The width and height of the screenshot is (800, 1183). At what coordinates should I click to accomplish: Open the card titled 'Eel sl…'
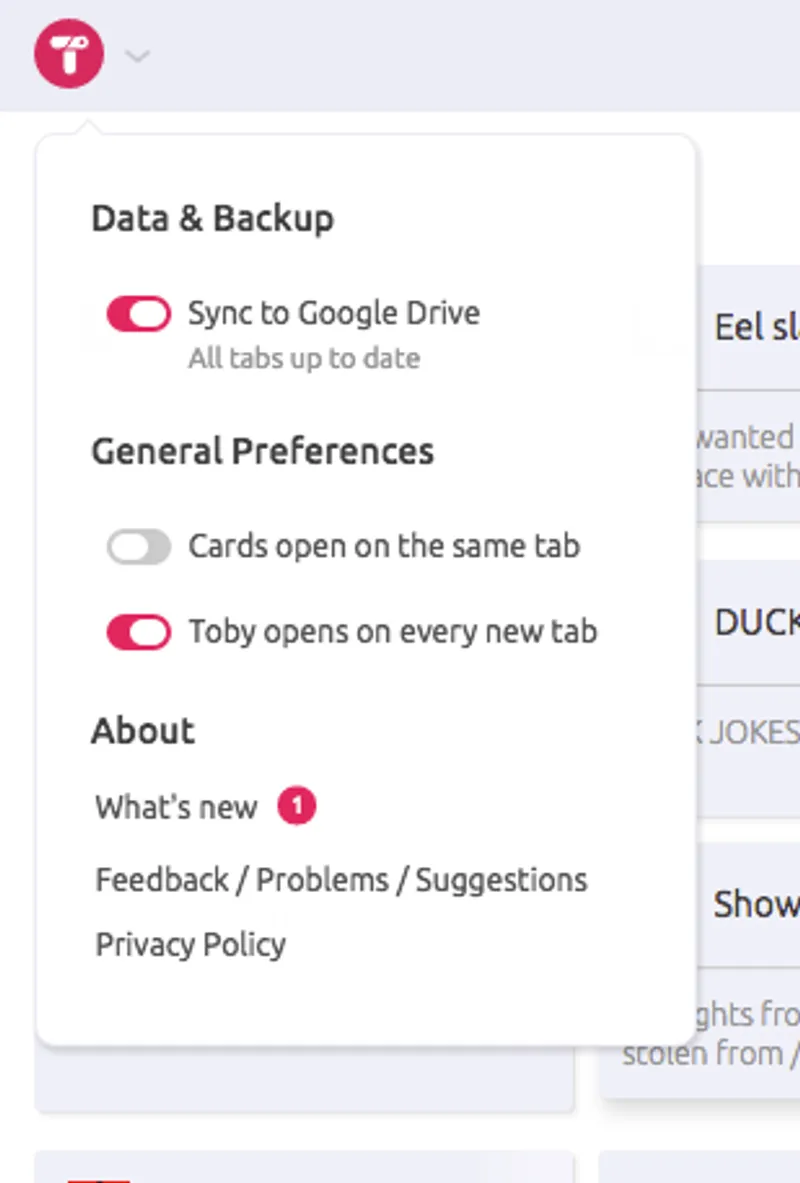(756, 327)
